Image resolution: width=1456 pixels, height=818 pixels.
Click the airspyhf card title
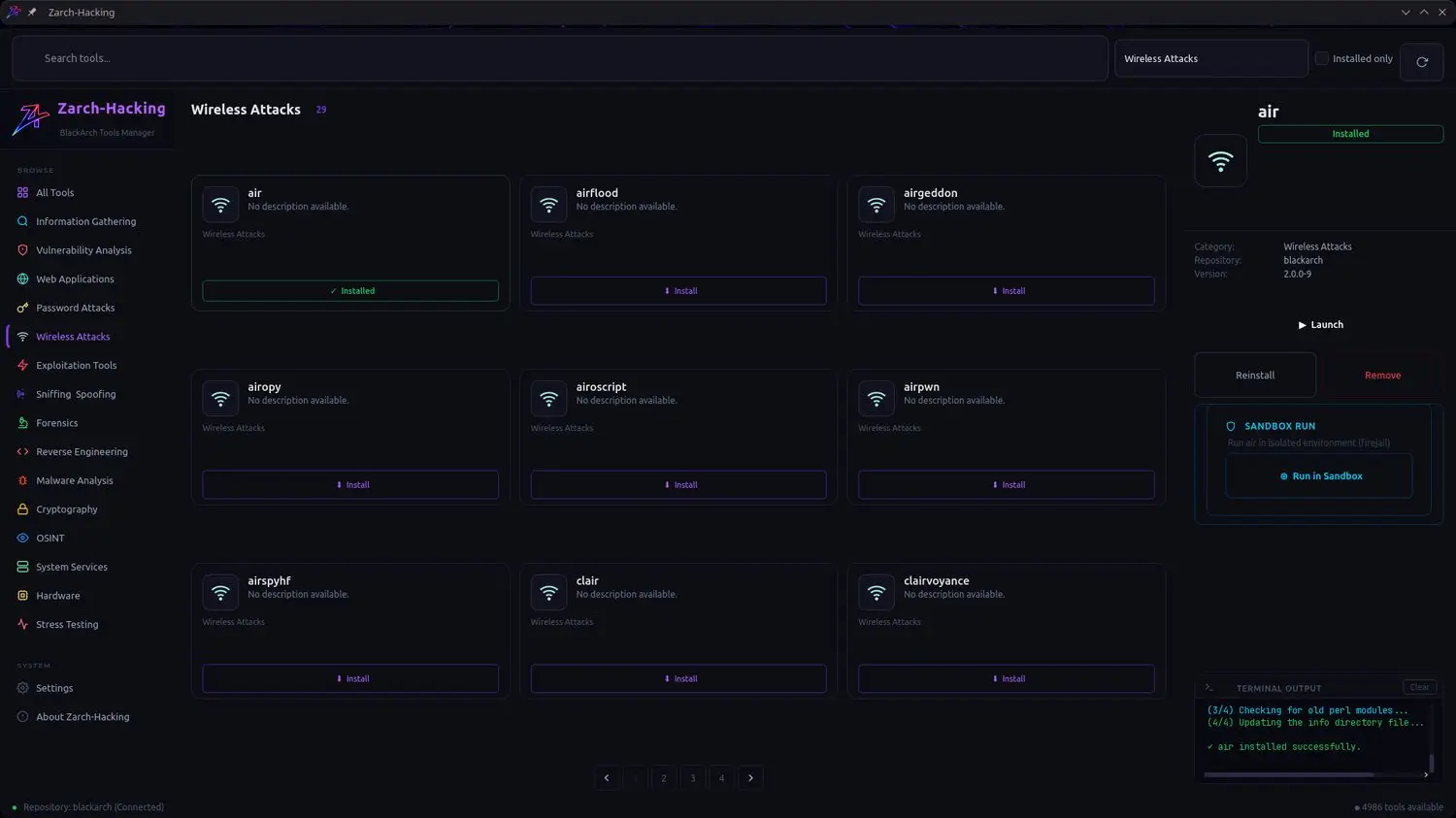coord(269,581)
